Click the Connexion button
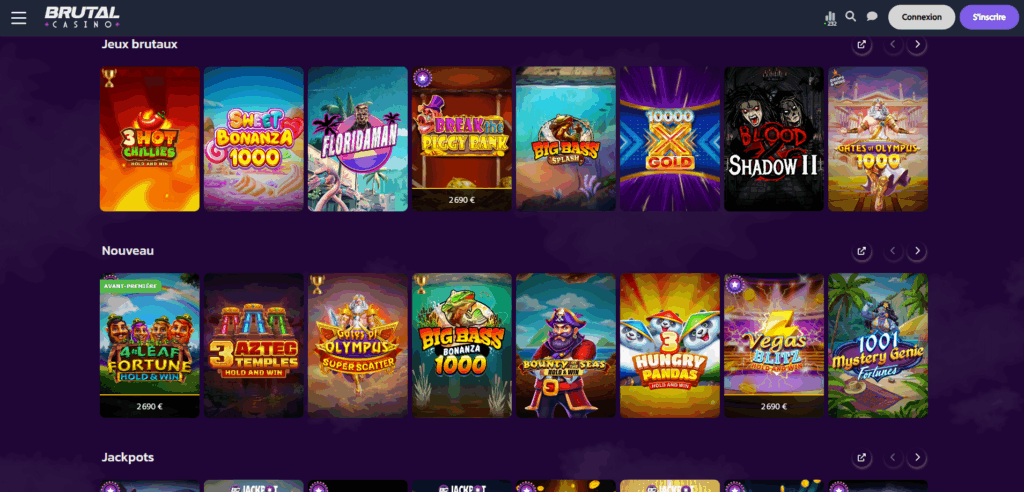 (921, 17)
